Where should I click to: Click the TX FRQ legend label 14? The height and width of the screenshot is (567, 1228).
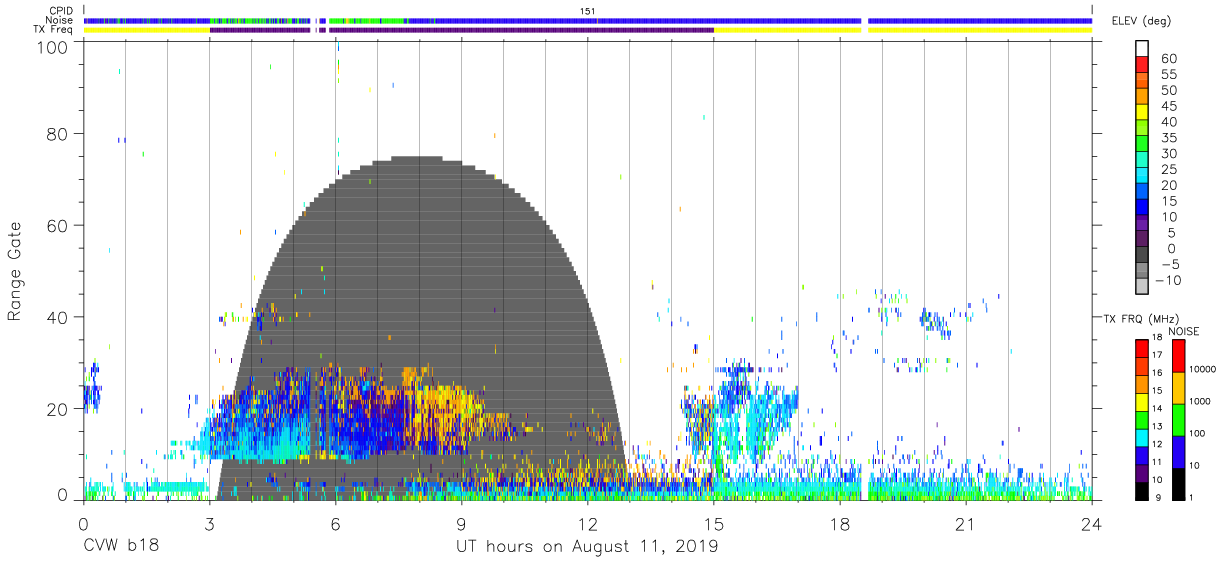1157,409
